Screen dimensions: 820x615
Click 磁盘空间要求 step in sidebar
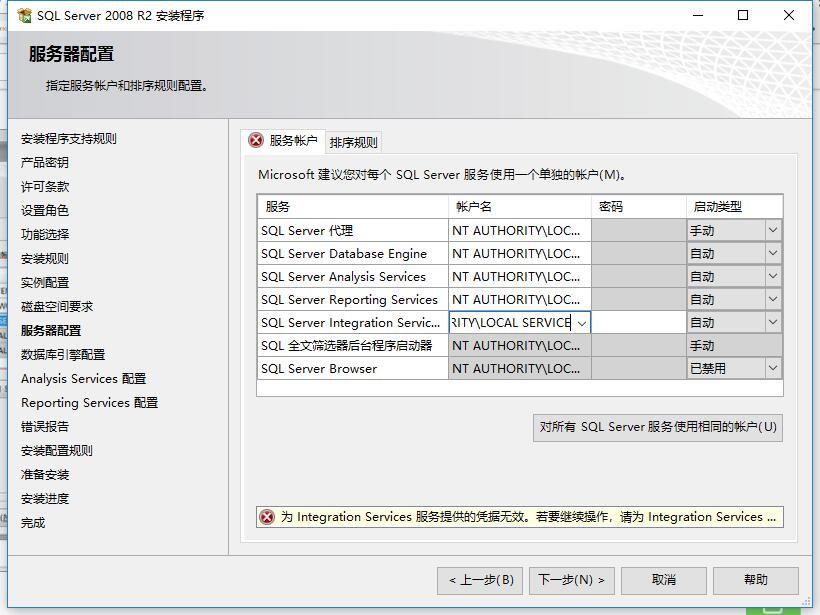pos(56,307)
